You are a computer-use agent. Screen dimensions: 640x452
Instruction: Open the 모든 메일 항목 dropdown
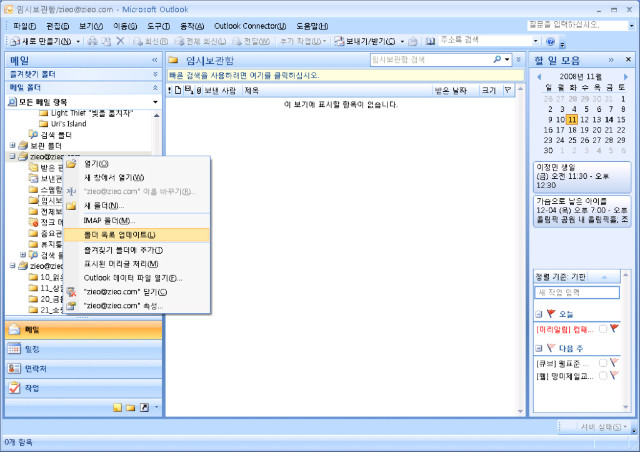[x=155, y=102]
